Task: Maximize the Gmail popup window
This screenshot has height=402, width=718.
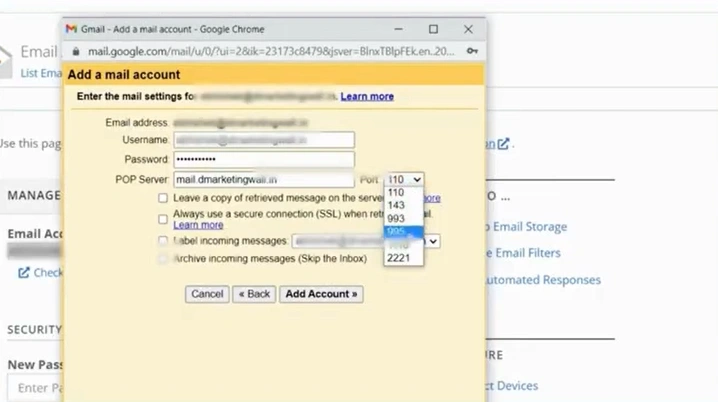Action: coord(433,29)
